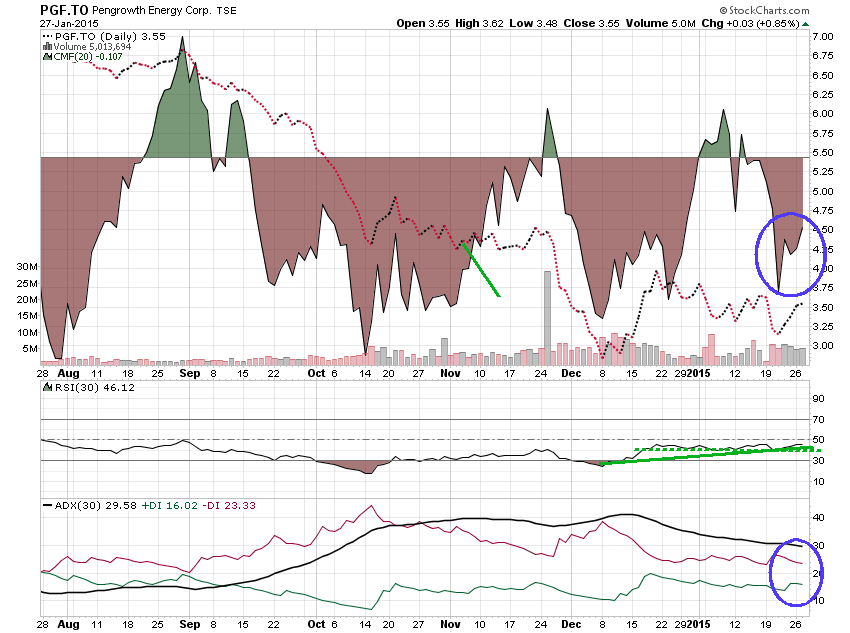Click the 5M volume axis label
The height and width of the screenshot is (633, 850).
click(30, 348)
